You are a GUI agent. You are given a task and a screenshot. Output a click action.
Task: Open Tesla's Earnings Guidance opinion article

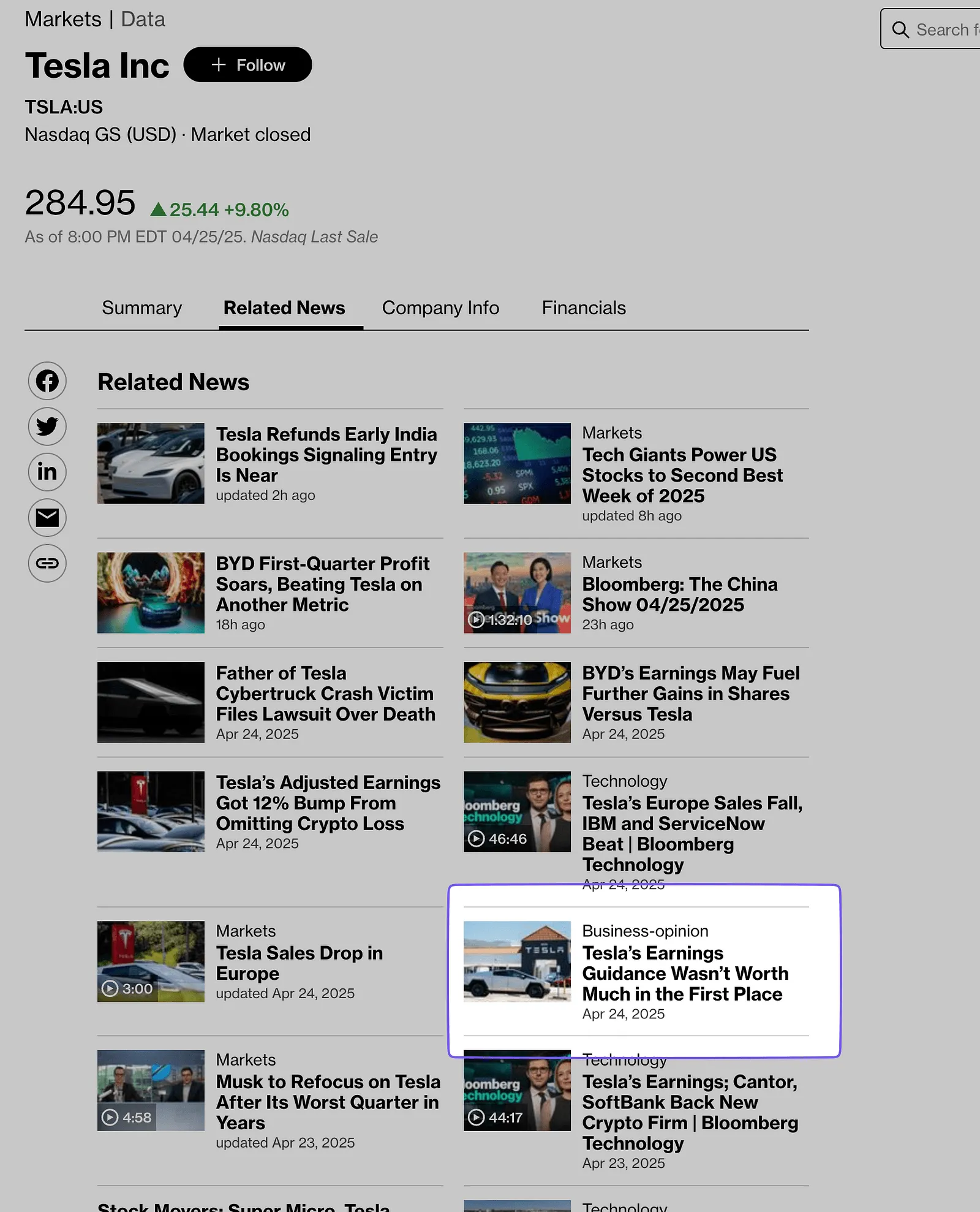[x=685, y=973]
